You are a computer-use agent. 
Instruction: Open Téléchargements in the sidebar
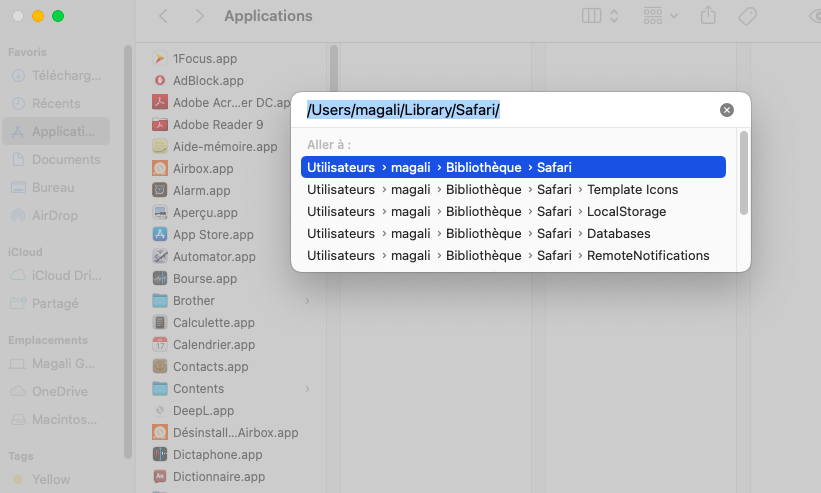pos(57,75)
